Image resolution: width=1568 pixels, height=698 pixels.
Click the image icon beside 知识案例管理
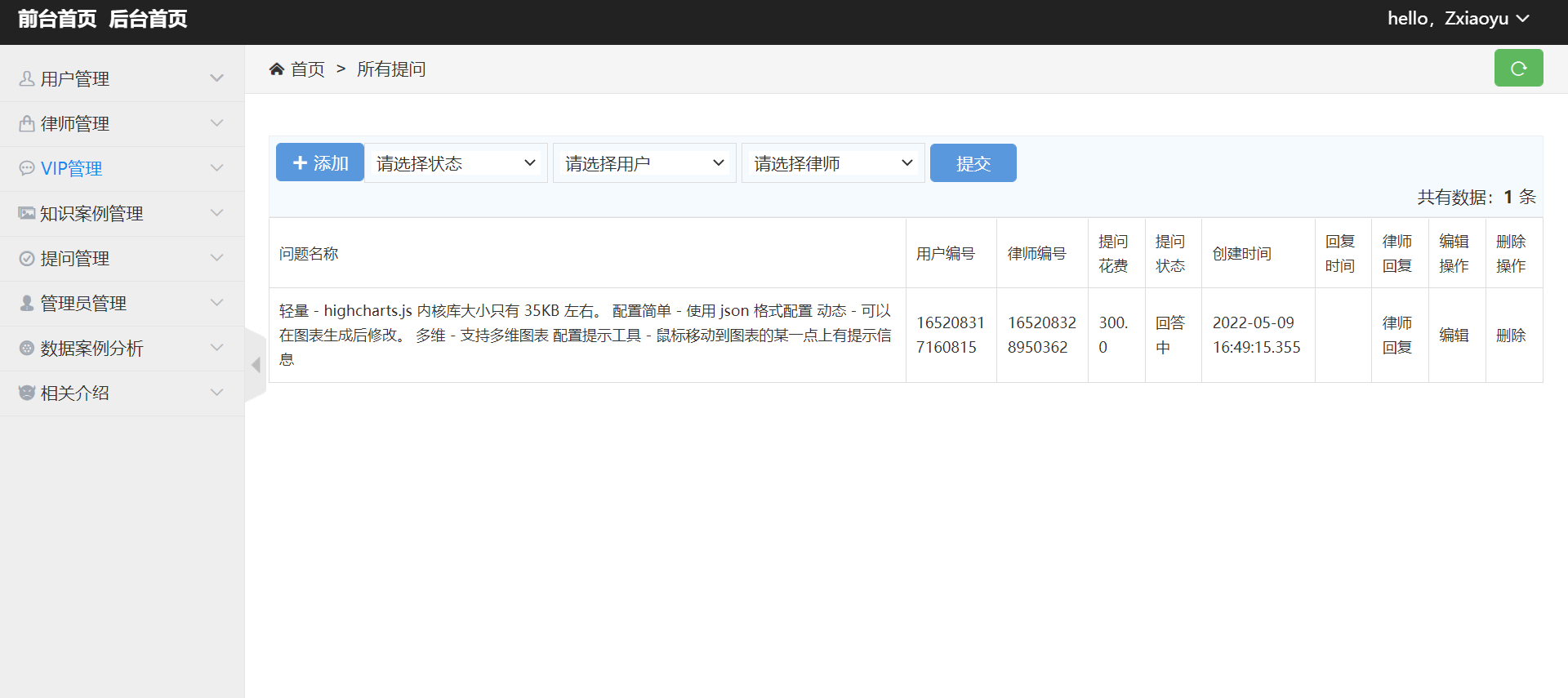point(27,213)
